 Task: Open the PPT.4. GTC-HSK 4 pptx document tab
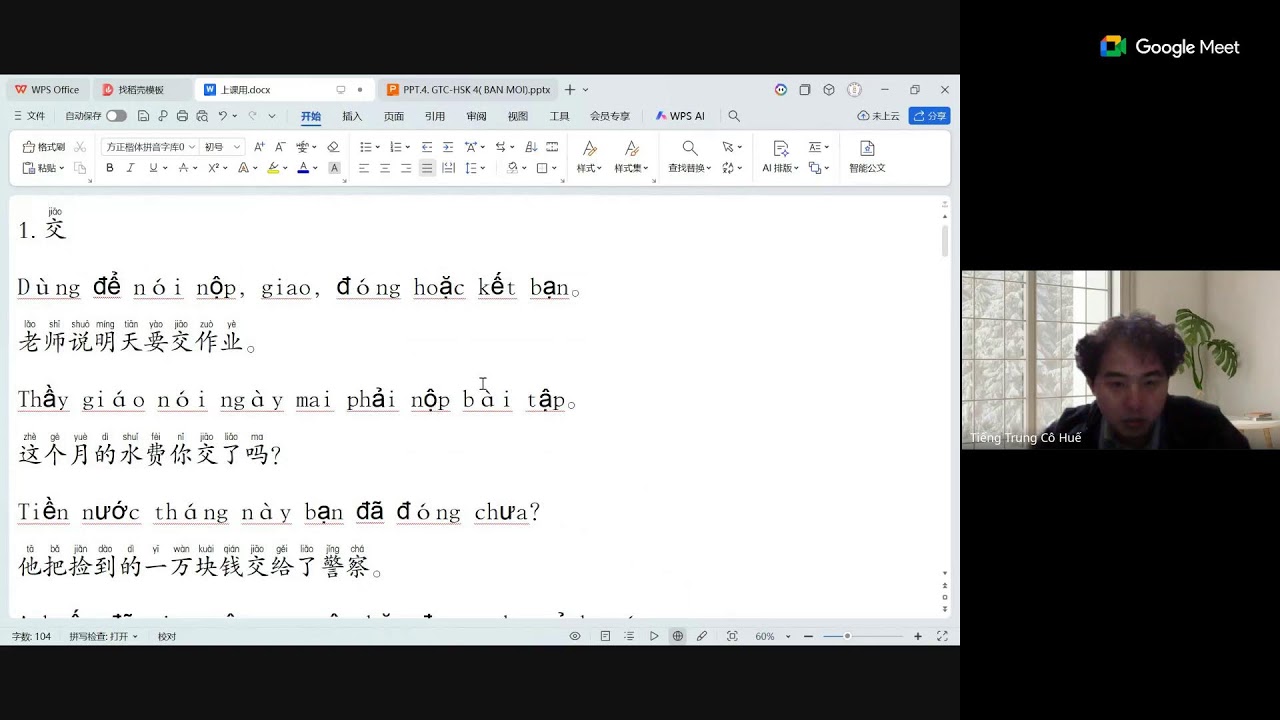(468, 90)
